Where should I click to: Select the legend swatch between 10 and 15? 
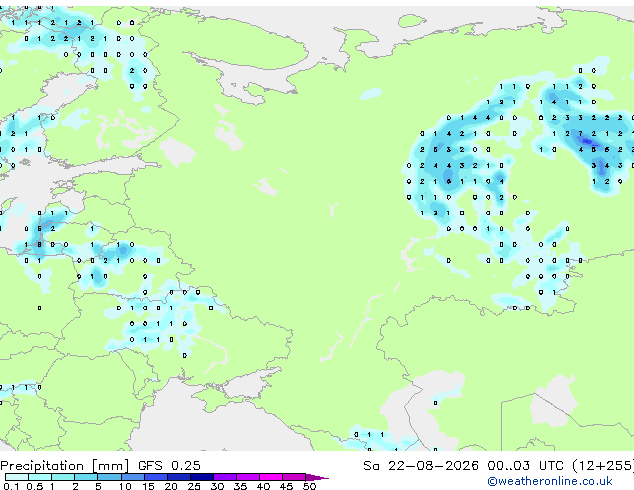click(x=133, y=477)
